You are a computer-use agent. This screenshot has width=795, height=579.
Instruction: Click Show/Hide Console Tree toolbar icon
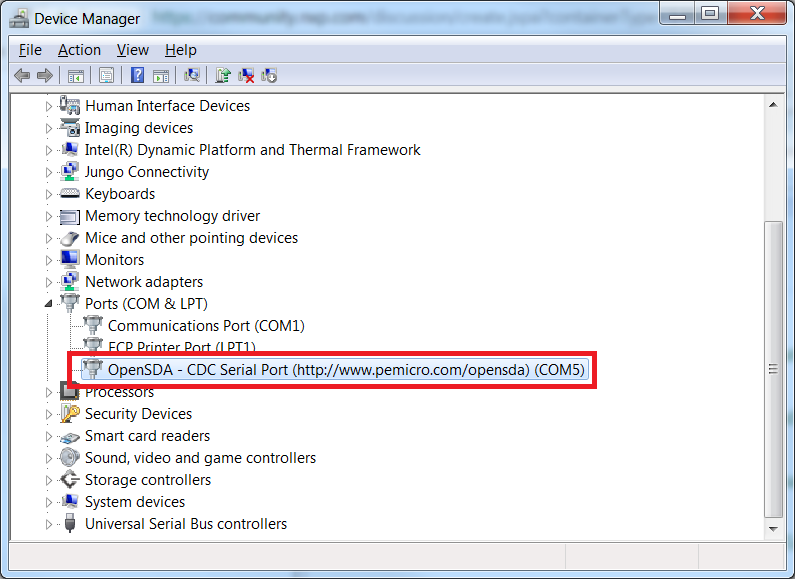tap(76, 76)
